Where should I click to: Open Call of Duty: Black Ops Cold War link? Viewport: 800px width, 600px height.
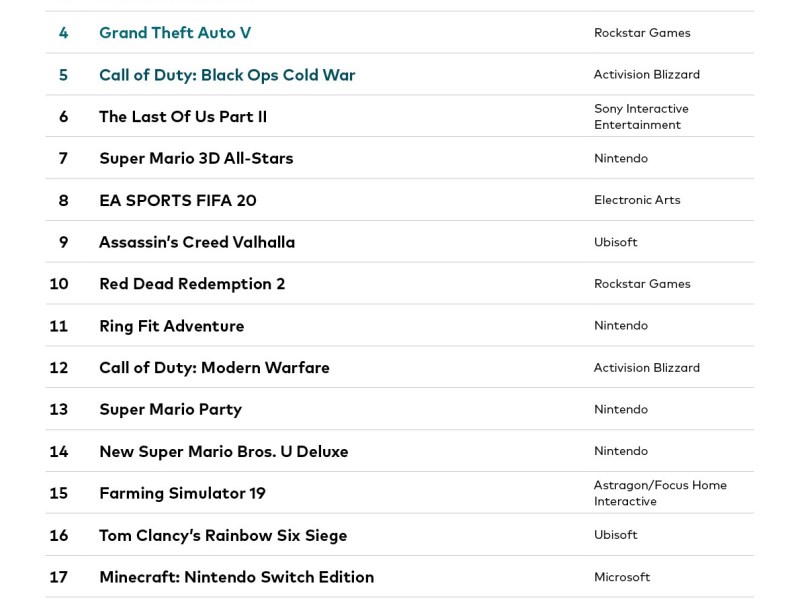point(227,75)
